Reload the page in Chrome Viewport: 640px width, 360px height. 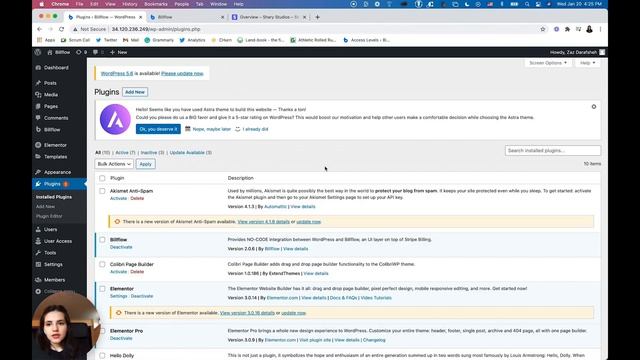(61, 29)
